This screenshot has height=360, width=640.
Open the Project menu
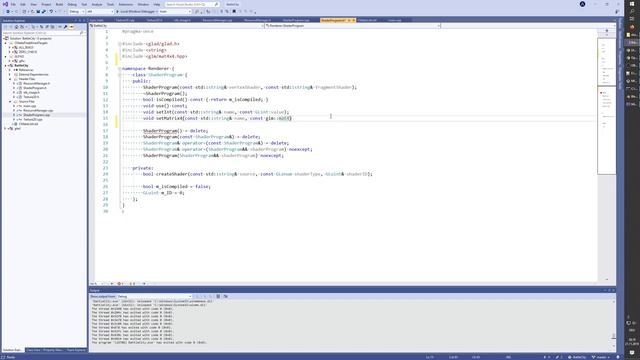46,4
